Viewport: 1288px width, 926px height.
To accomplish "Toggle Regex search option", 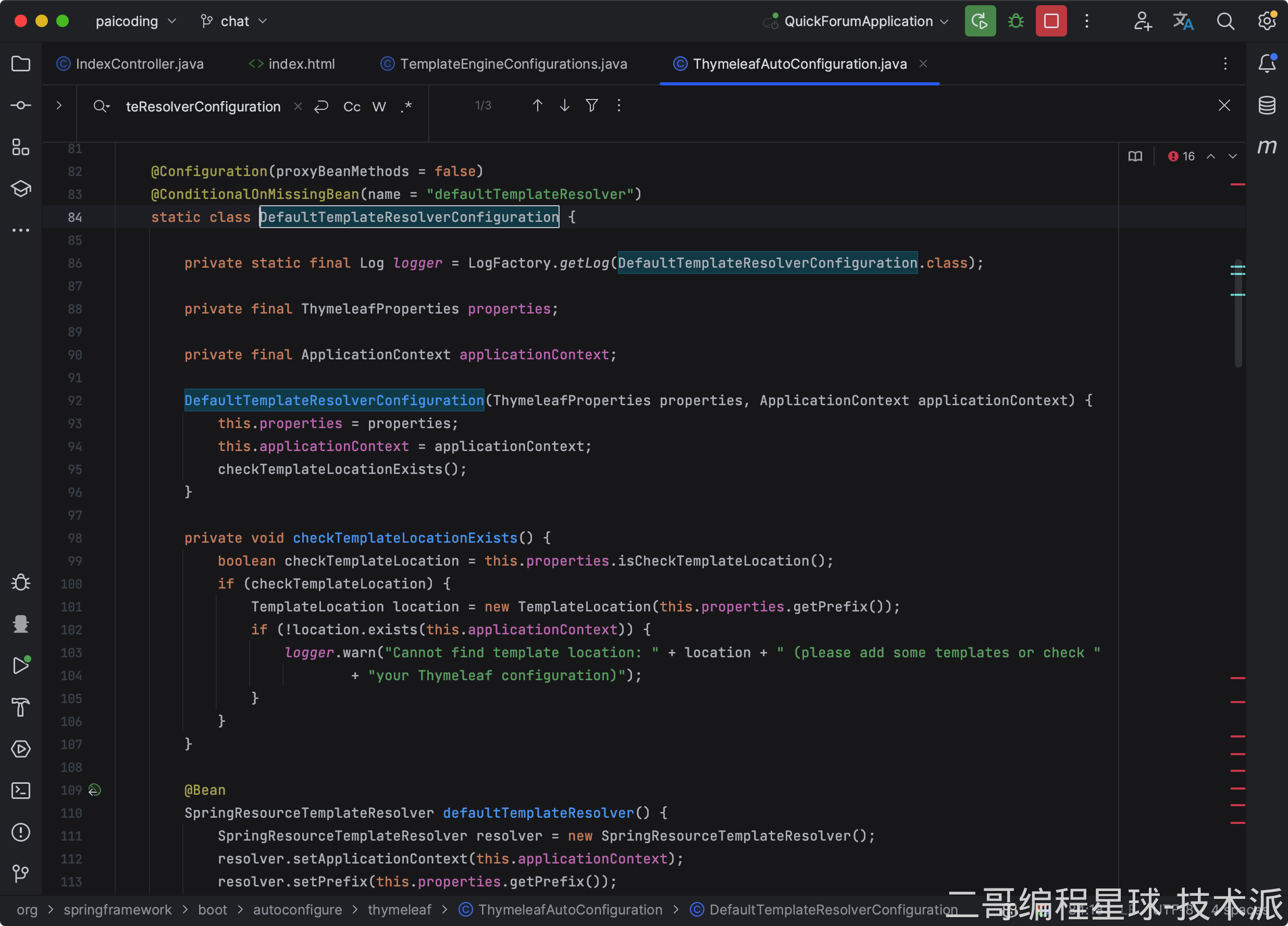I will pyautogui.click(x=406, y=107).
